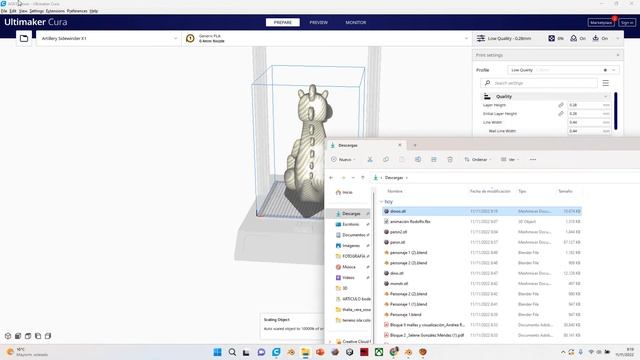Add a new Explorer tab
This screenshot has height=360, width=640.
tap(415, 145)
